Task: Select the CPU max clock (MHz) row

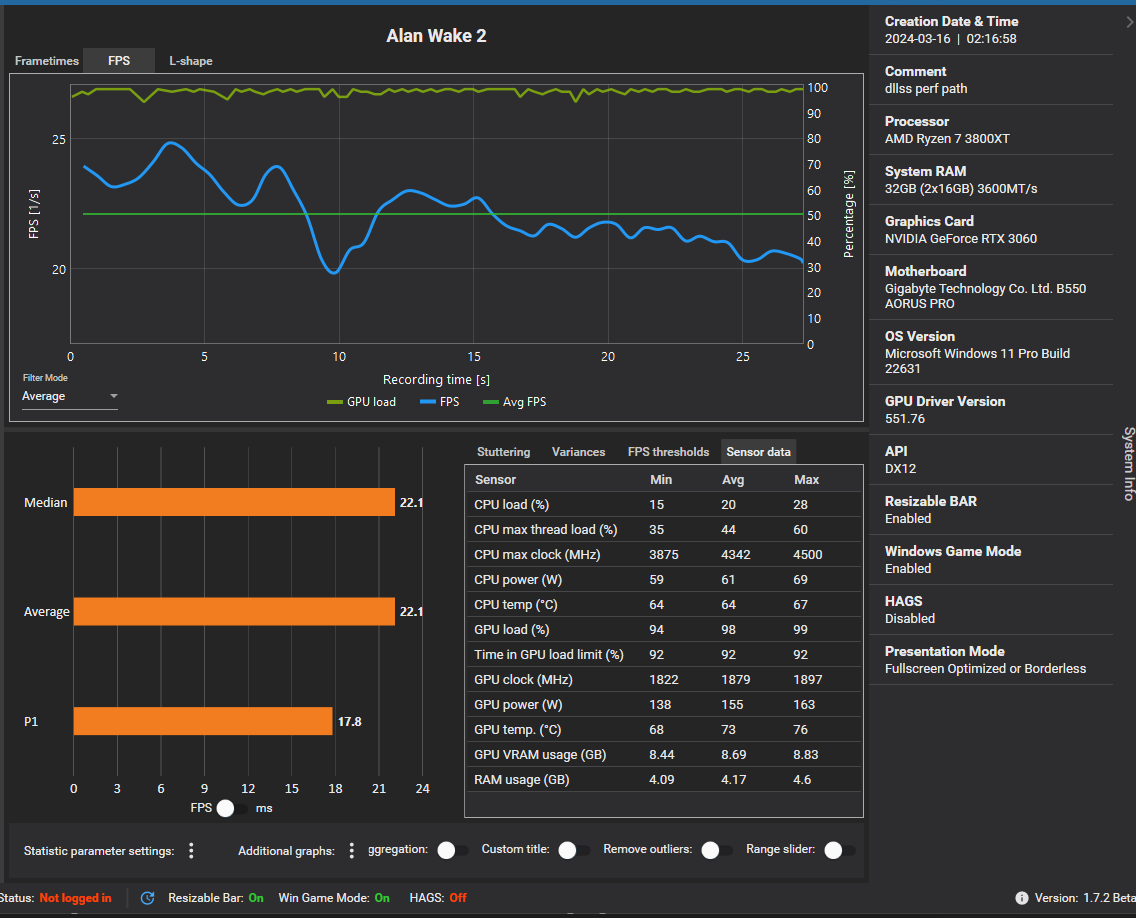Action: click(x=664, y=554)
